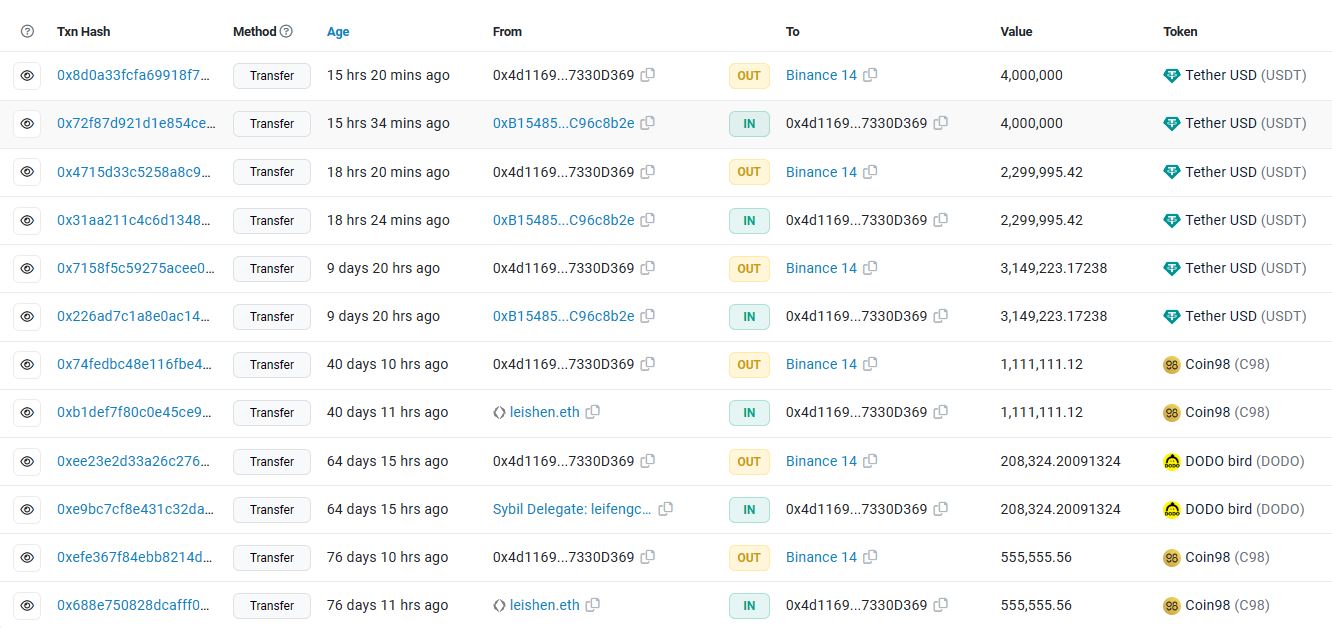
Task: Click eye icon for txn 0xefe367f84ebb8214d
Action: pos(27,557)
